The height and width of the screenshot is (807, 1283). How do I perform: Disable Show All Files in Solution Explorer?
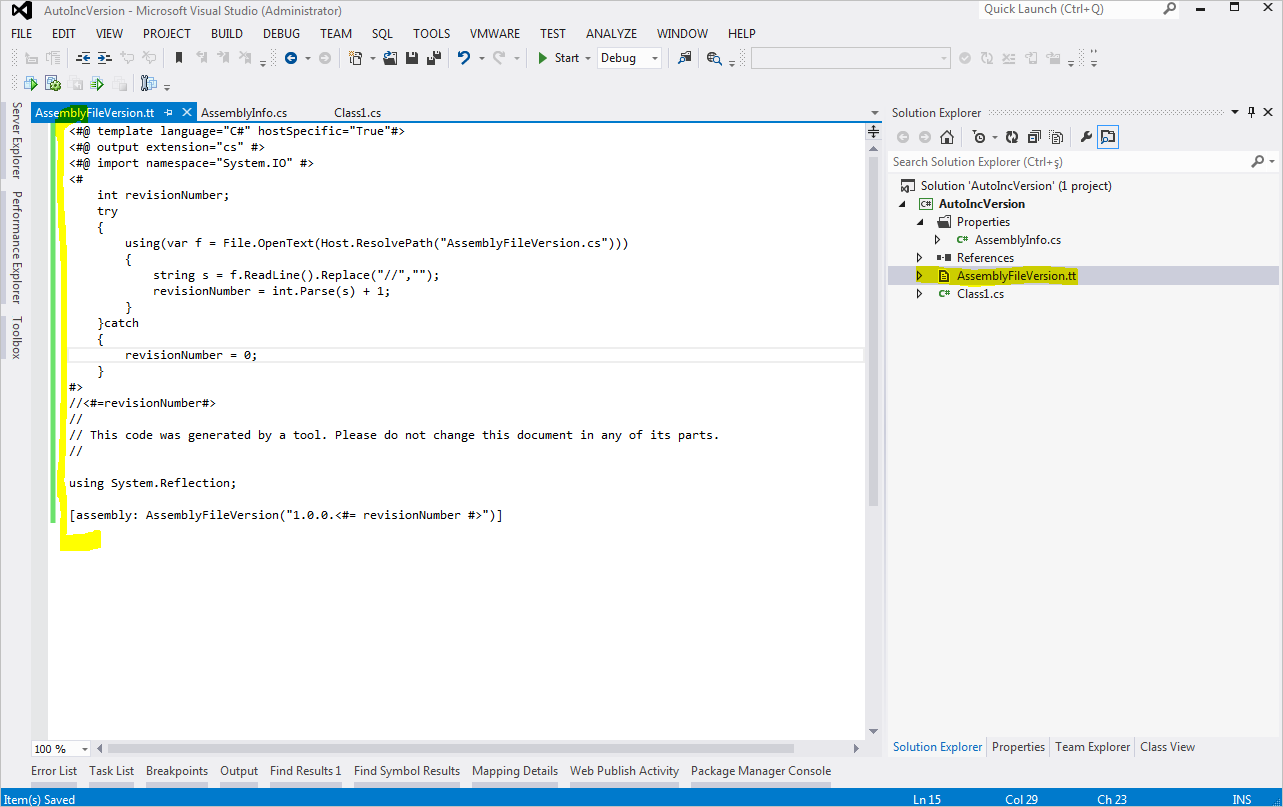tap(1056, 137)
